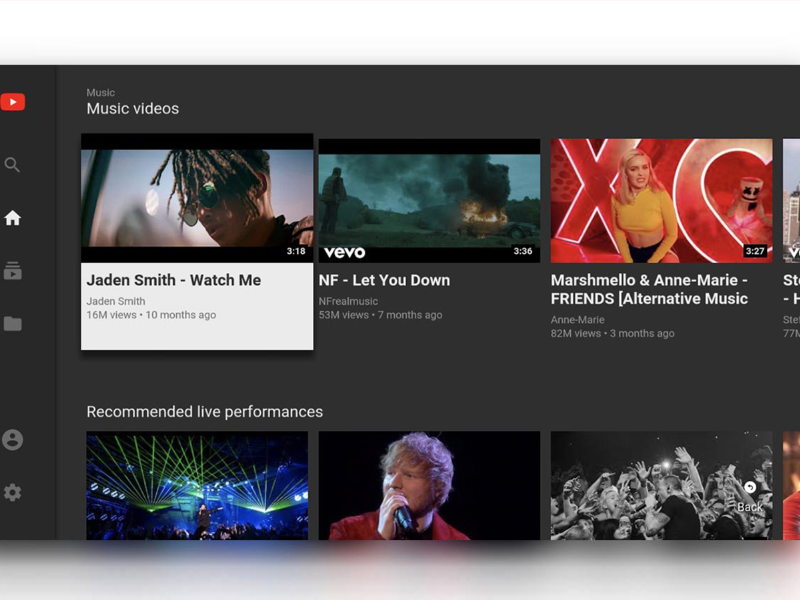
Task: Open the Search icon in the sidebar
Action: coord(13,164)
